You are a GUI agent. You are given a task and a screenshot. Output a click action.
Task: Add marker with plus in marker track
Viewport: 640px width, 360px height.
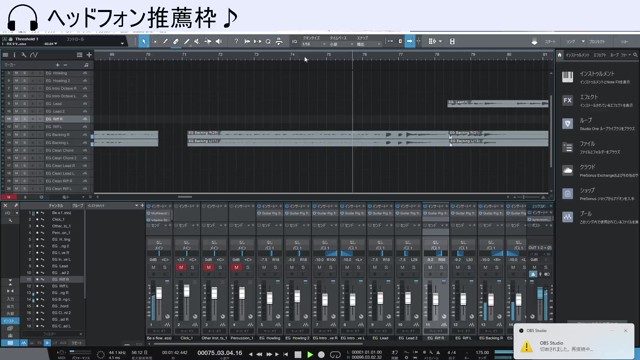click(58, 65)
